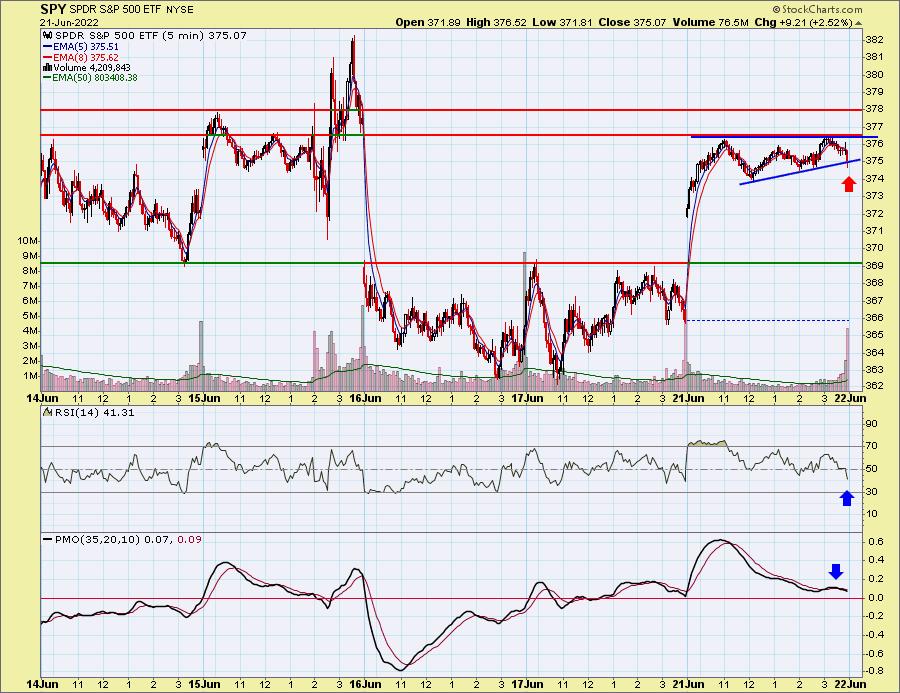
Task: Click the High 376.52 value
Action: 496,22
